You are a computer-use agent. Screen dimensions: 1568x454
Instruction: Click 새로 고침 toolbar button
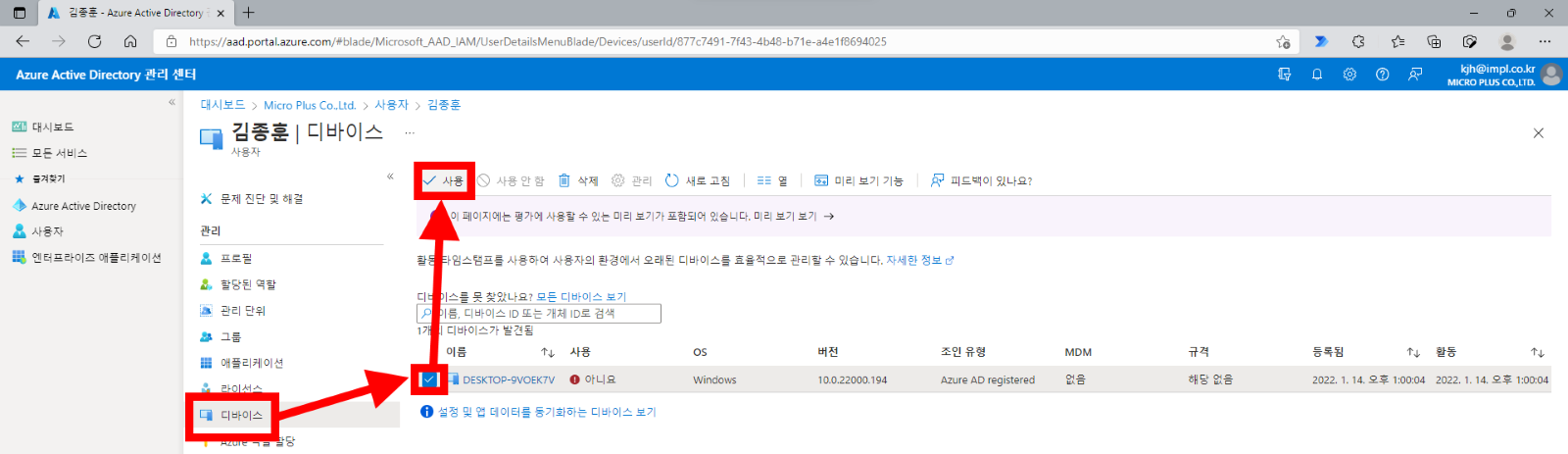698,180
